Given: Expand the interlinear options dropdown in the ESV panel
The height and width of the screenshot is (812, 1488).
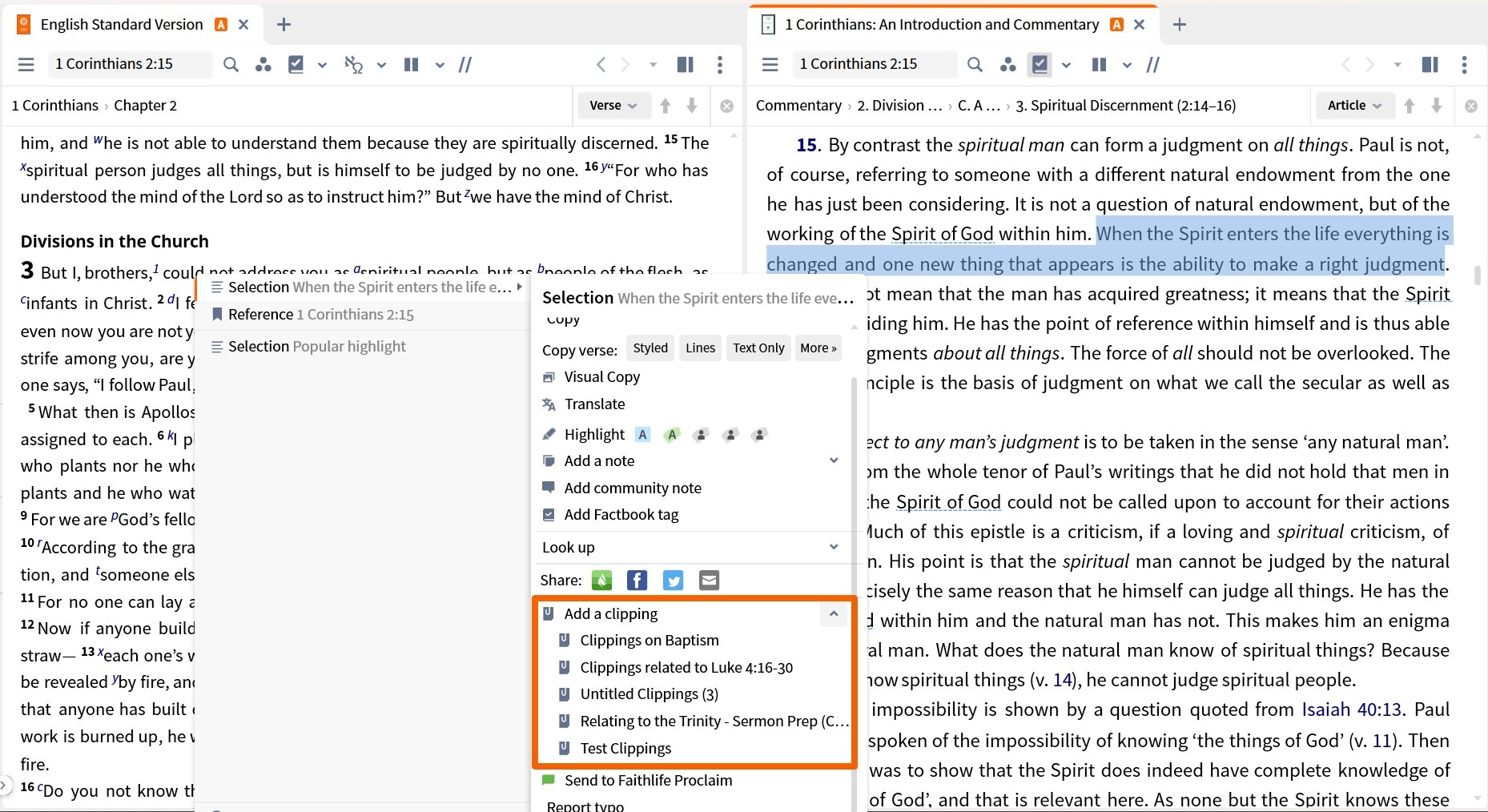Looking at the screenshot, I should tap(381, 65).
